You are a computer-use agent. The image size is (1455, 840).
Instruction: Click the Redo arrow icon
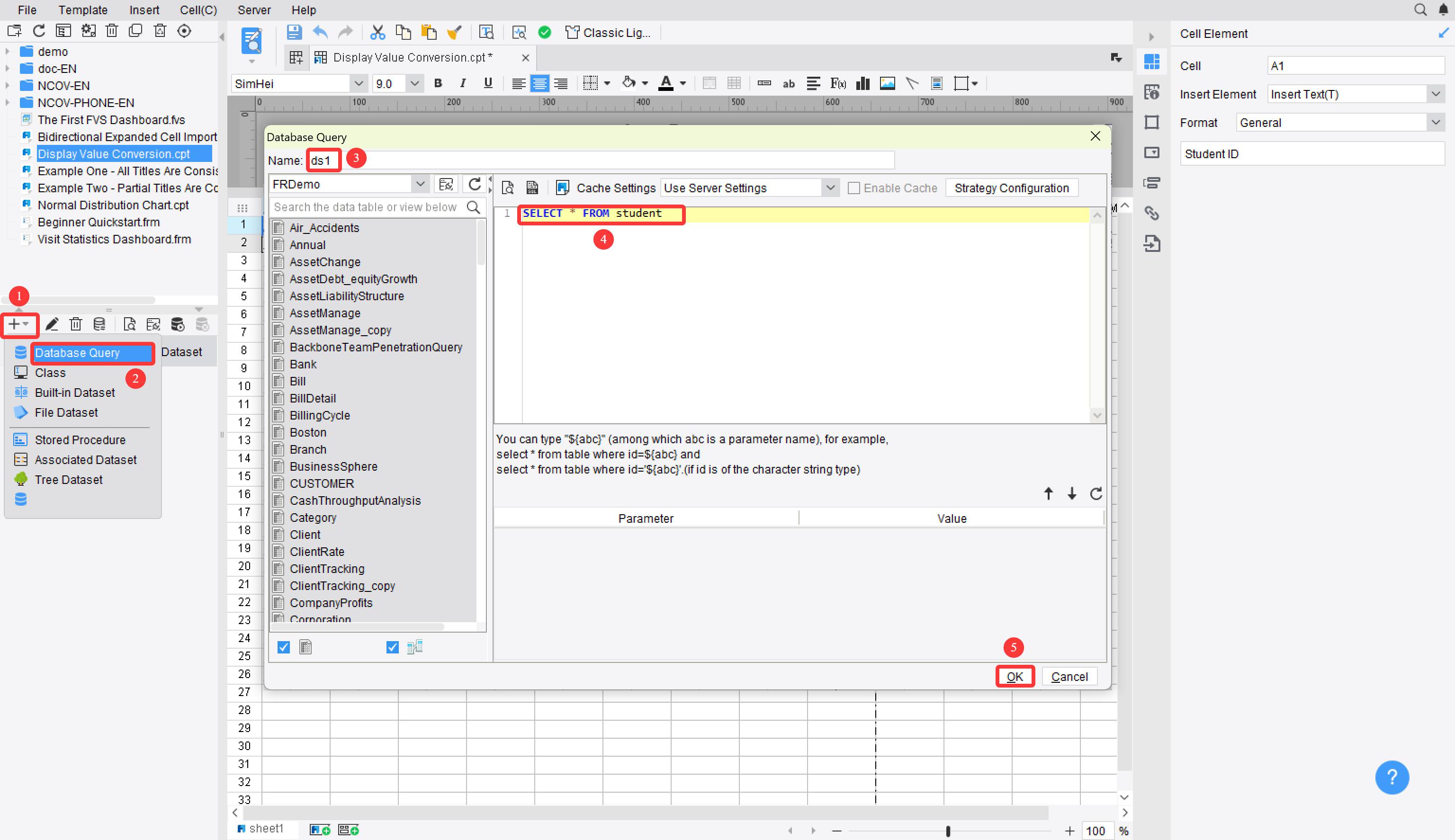coord(345,32)
